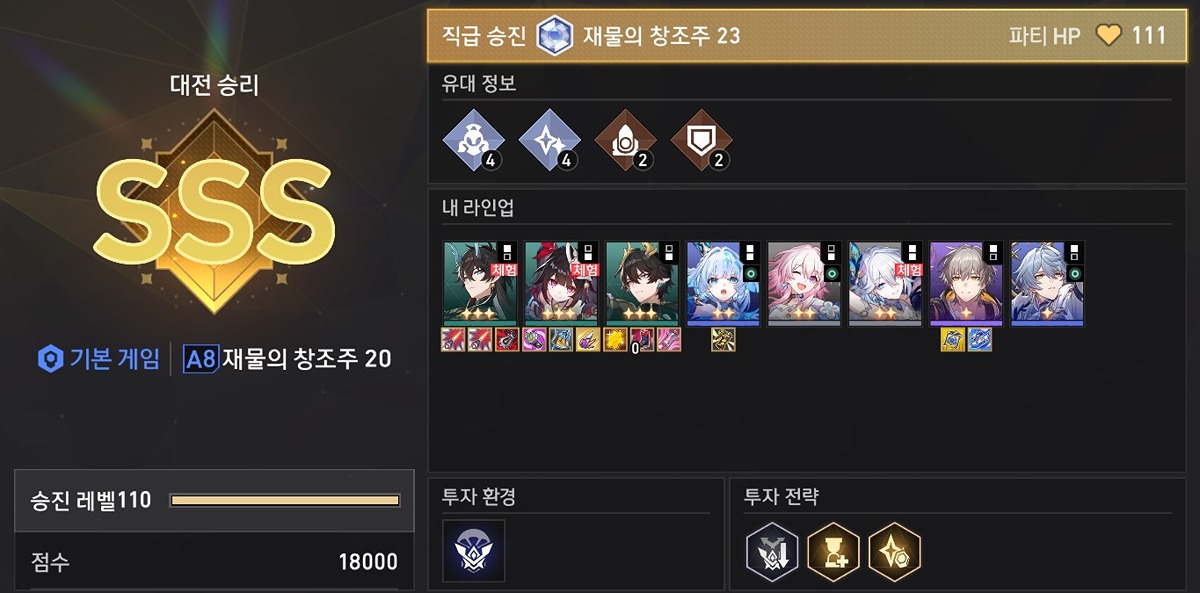Screen dimensions: 1200x593
Task: Click the diamond gem icon in 직급 승진 banner
Action: pos(552,36)
